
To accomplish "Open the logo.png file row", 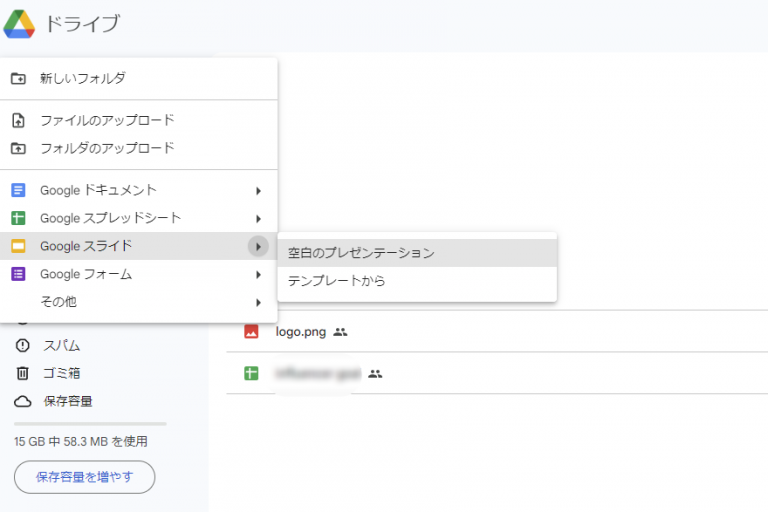I will click(x=300, y=331).
